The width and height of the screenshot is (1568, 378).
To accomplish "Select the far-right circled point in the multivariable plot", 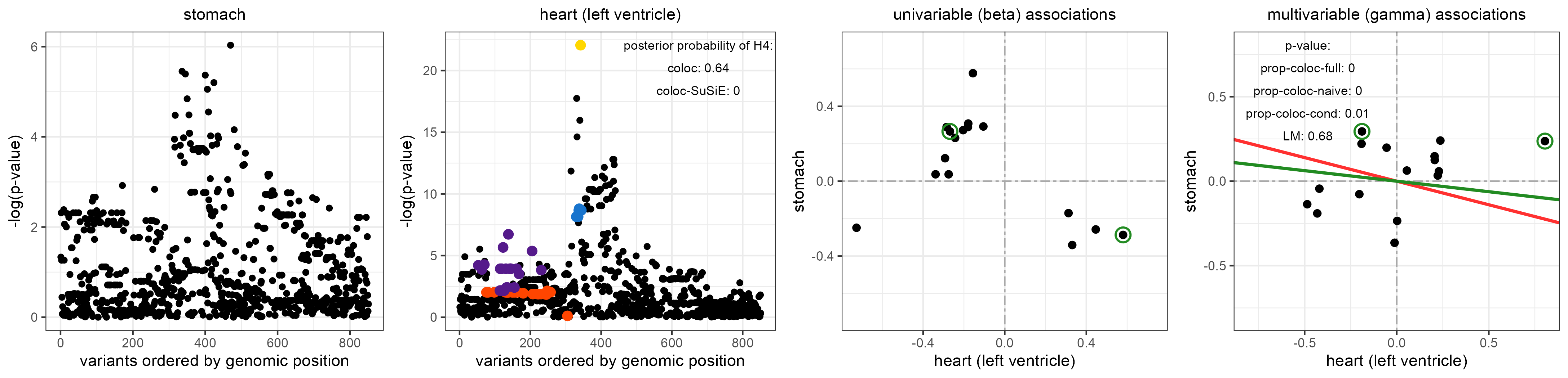I will 1544,141.
